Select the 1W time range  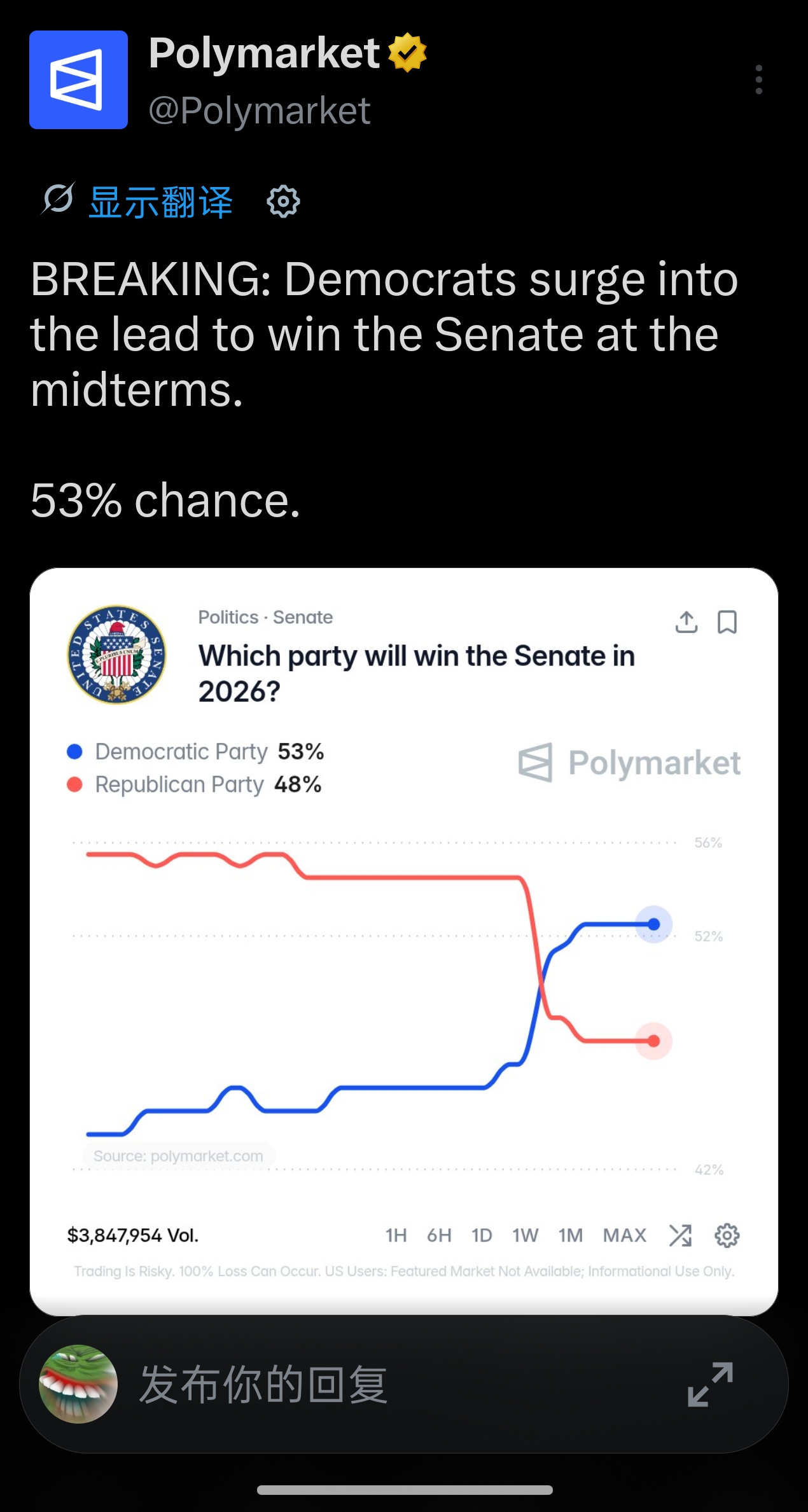click(x=526, y=1235)
